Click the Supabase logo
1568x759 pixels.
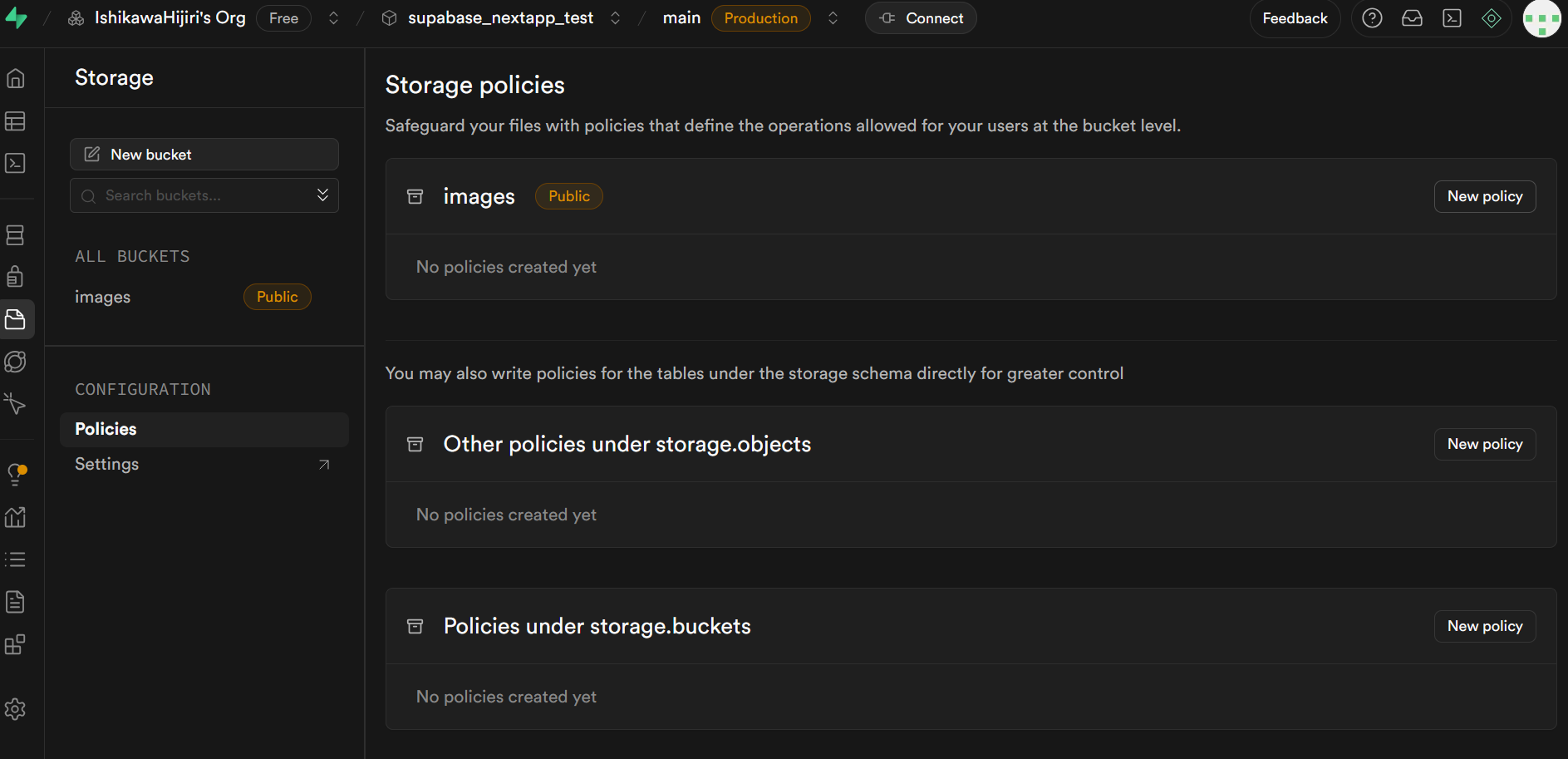[x=16, y=18]
